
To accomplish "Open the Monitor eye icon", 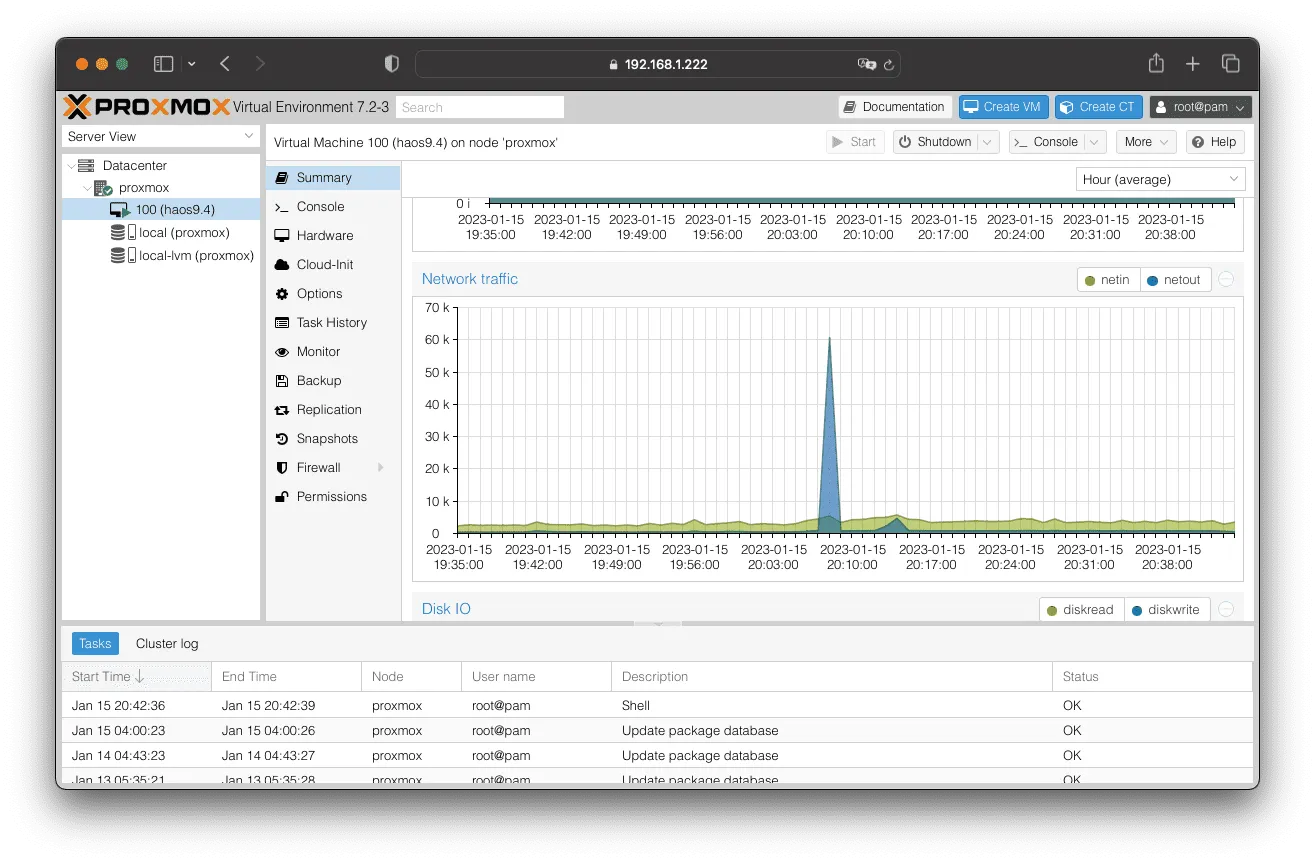I will (281, 352).
